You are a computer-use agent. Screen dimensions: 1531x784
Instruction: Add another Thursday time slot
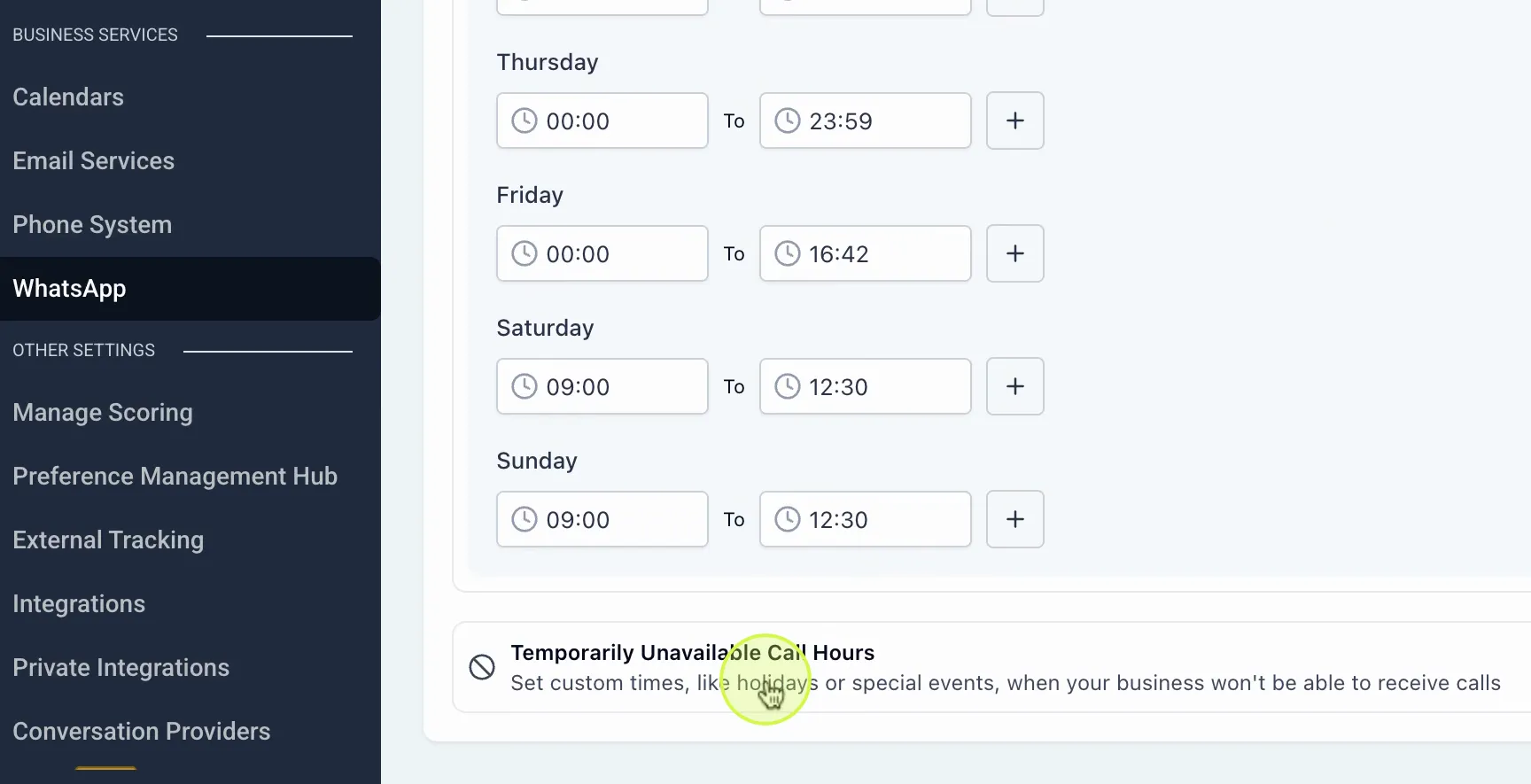click(x=1015, y=120)
